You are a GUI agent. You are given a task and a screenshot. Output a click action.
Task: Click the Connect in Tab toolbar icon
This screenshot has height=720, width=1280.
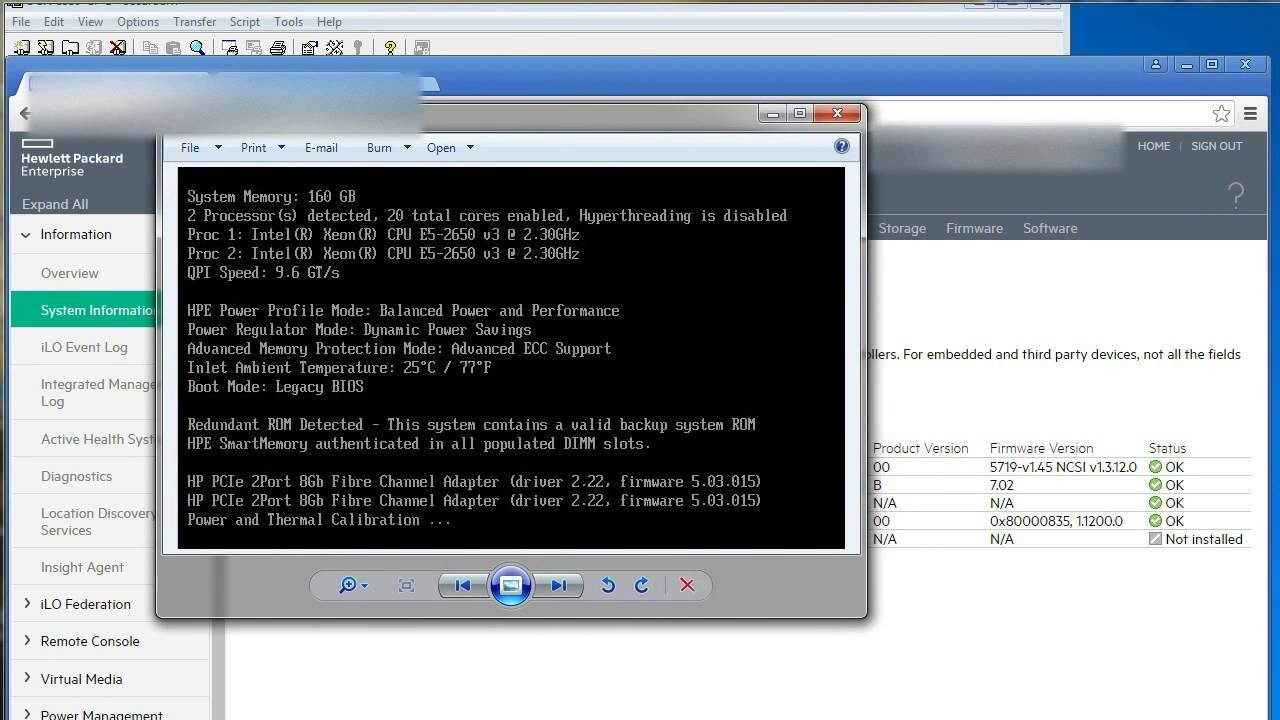pos(70,47)
